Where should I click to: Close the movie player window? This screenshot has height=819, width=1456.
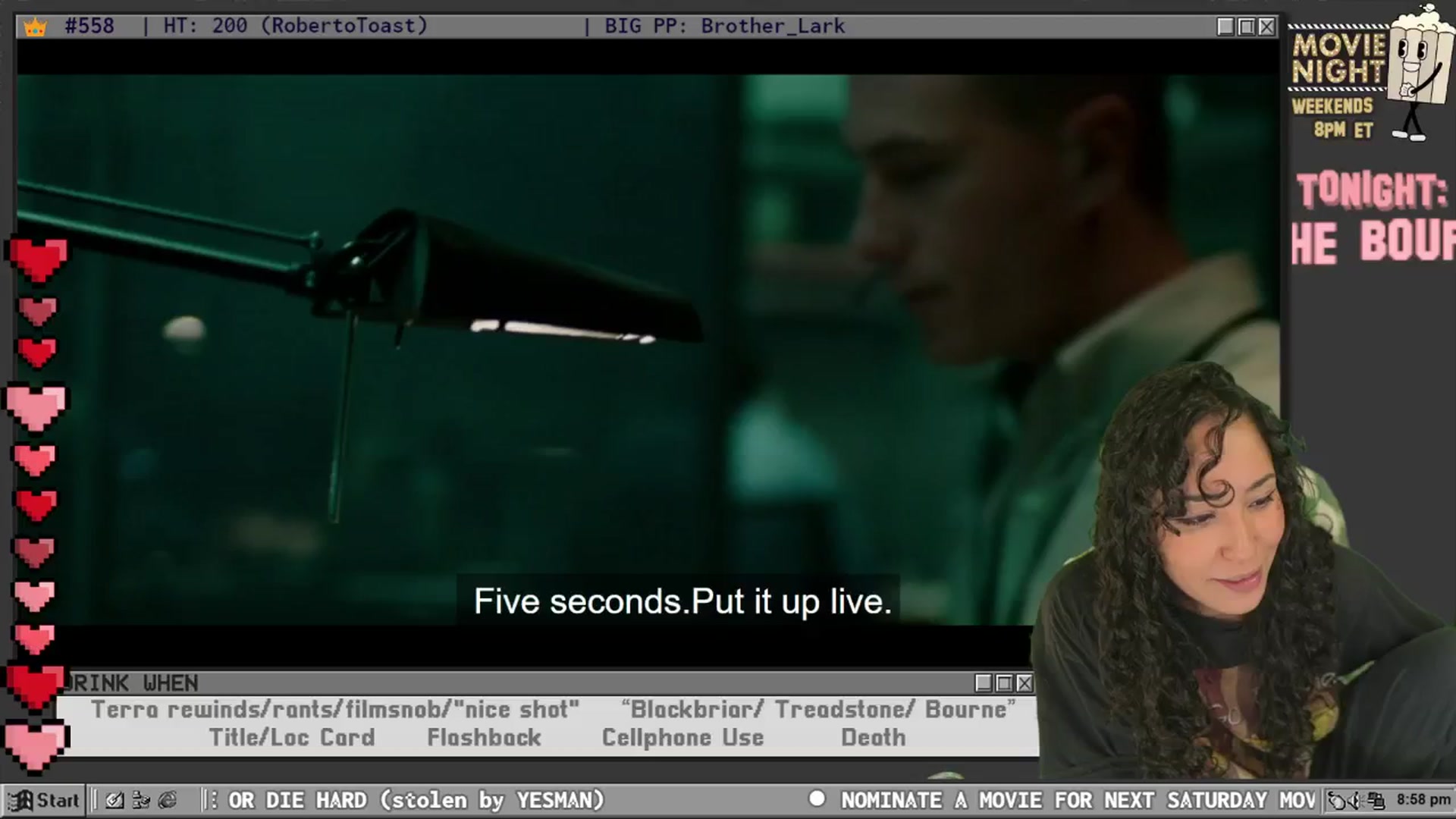point(1266,27)
